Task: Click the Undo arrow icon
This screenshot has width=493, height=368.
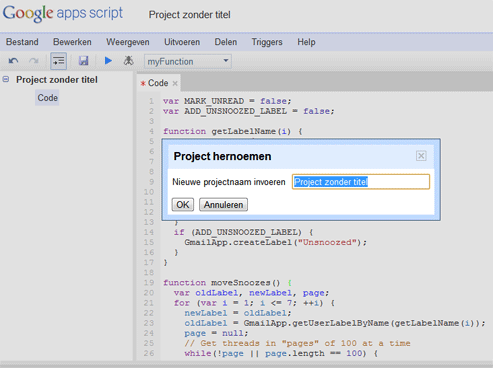Action: (13, 61)
